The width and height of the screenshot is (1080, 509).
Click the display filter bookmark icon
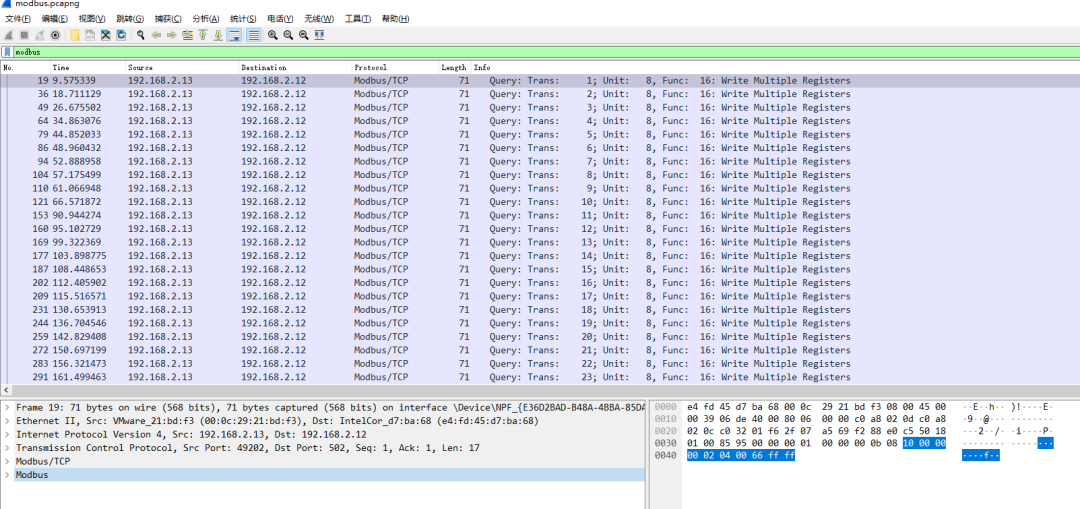coord(8,52)
